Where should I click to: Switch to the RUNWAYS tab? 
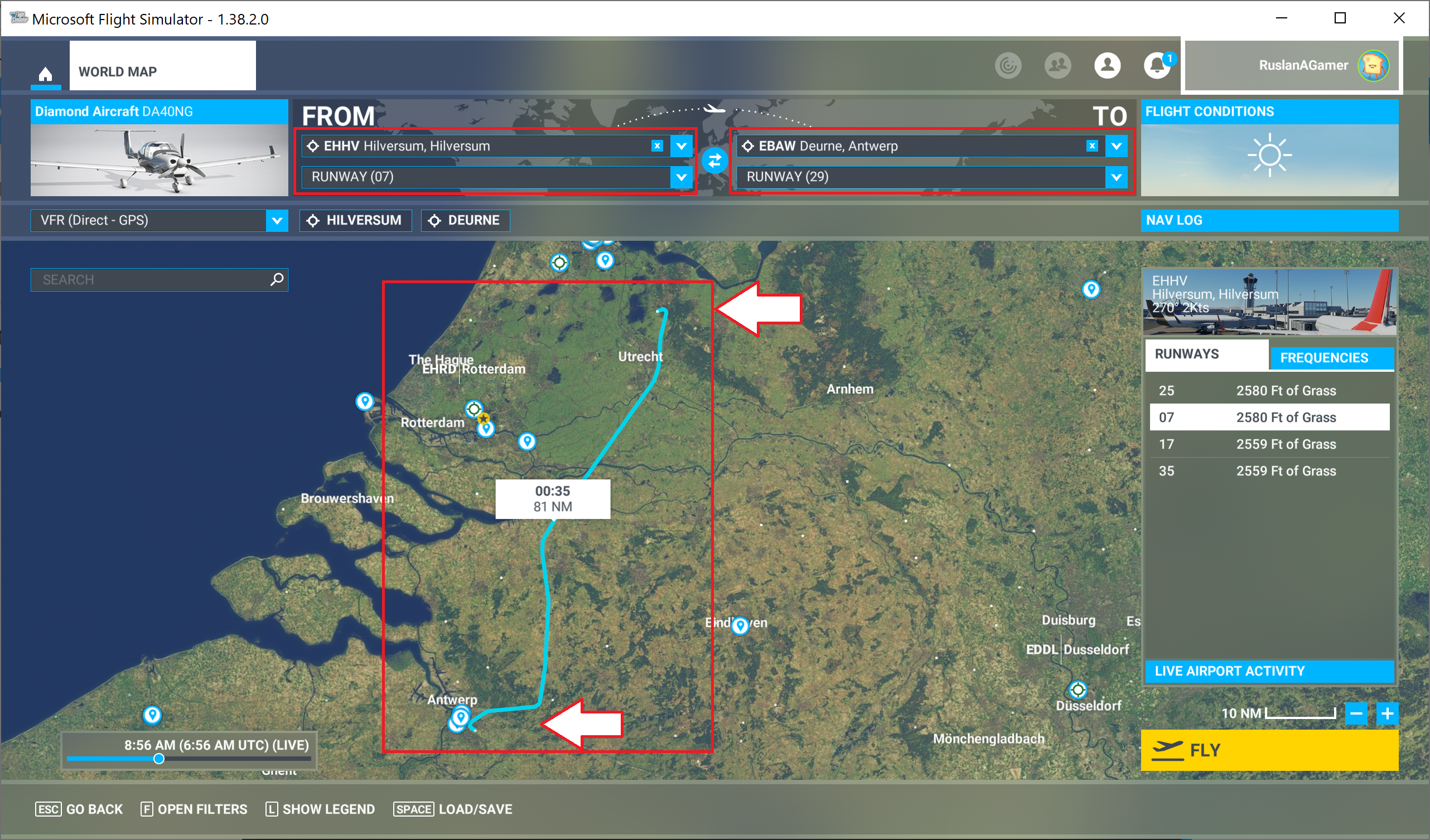pyautogui.click(x=1207, y=355)
